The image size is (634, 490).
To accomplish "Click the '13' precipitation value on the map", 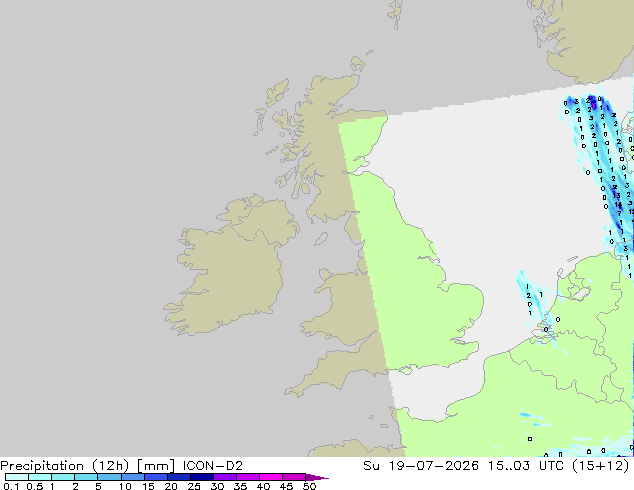I will click(x=617, y=196).
